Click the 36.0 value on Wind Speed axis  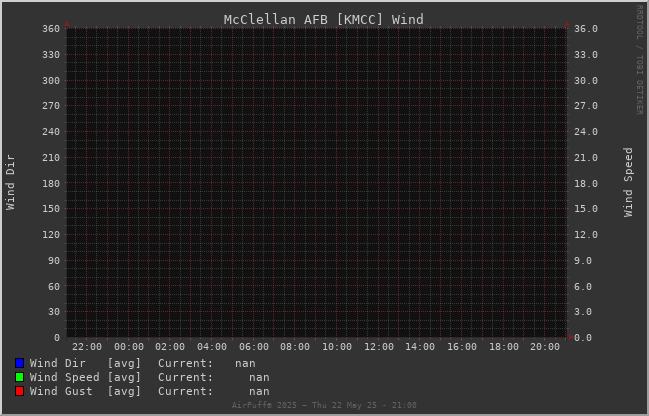(x=586, y=29)
